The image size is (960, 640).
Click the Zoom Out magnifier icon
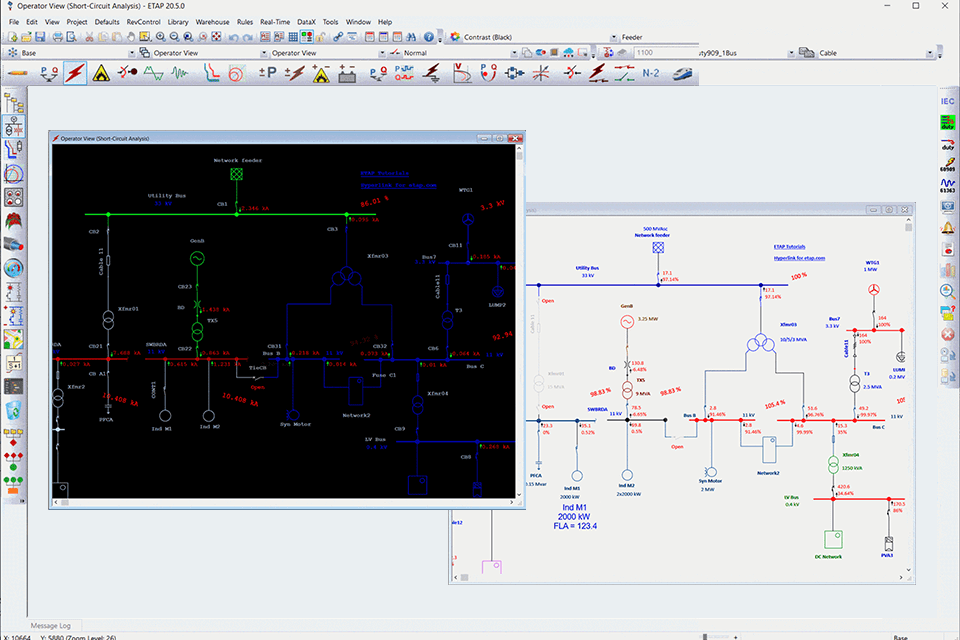pos(174,37)
